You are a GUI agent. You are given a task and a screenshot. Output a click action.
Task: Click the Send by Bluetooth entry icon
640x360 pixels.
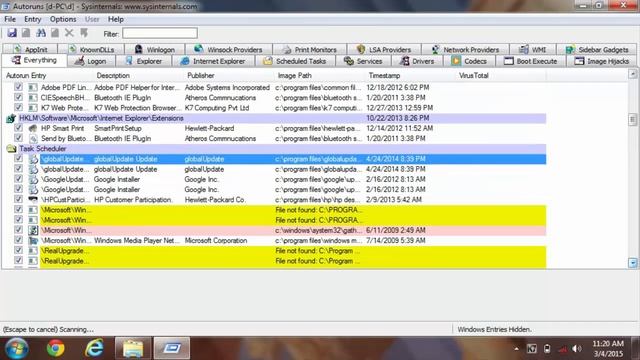coord(33,138)
